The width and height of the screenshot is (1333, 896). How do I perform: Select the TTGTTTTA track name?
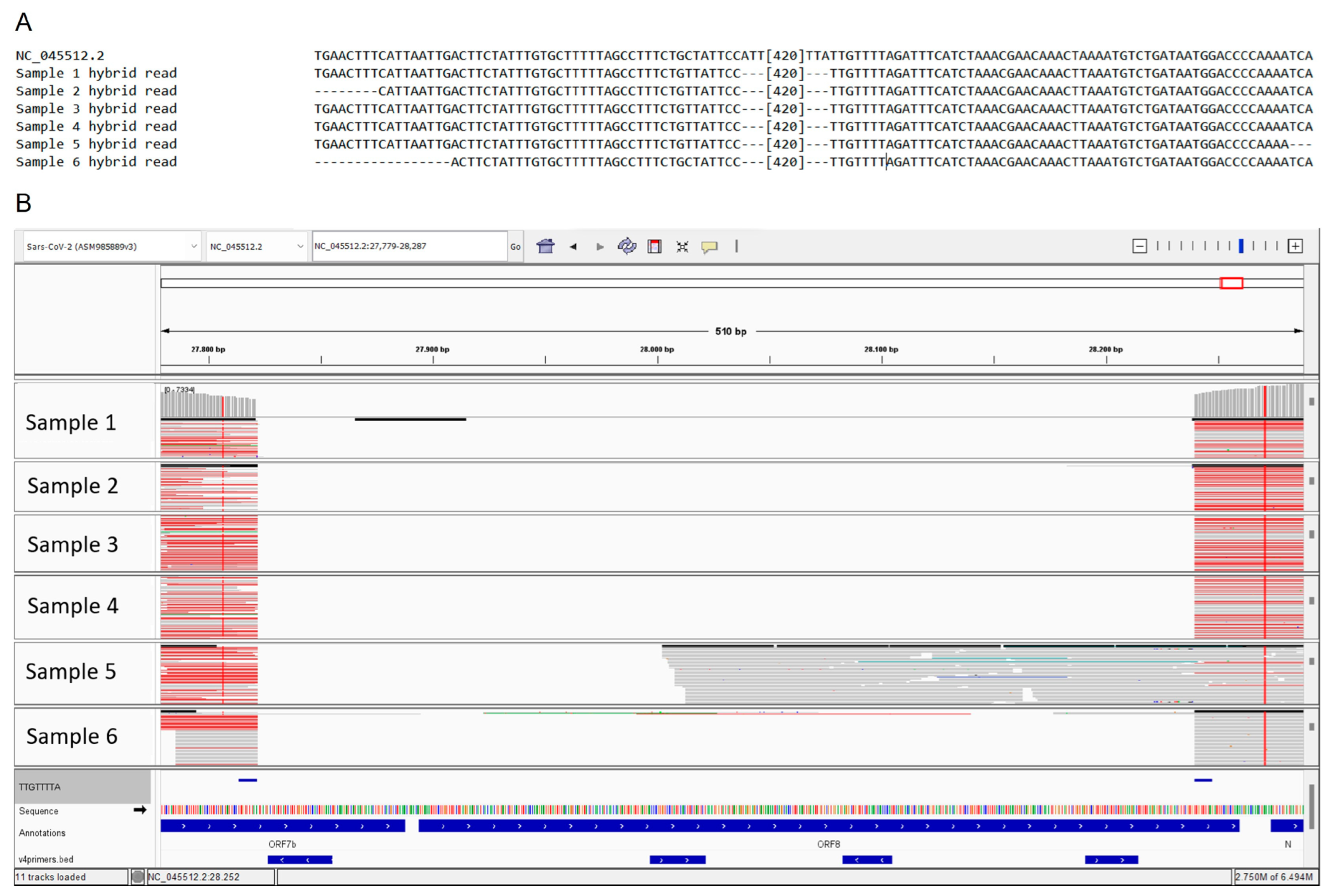pos(40,787)
